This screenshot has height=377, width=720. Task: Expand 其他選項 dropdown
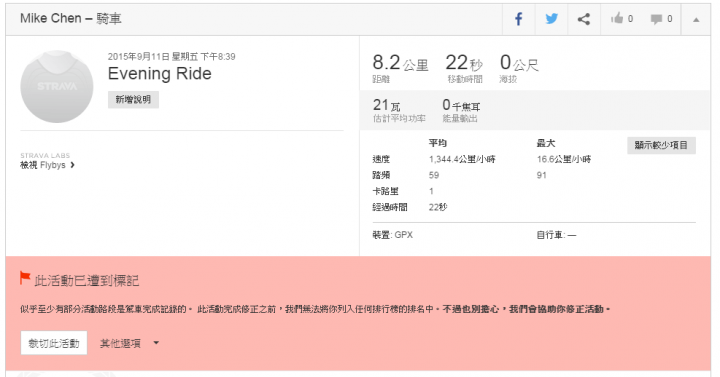pyautogui.click(x=129, y=343)
